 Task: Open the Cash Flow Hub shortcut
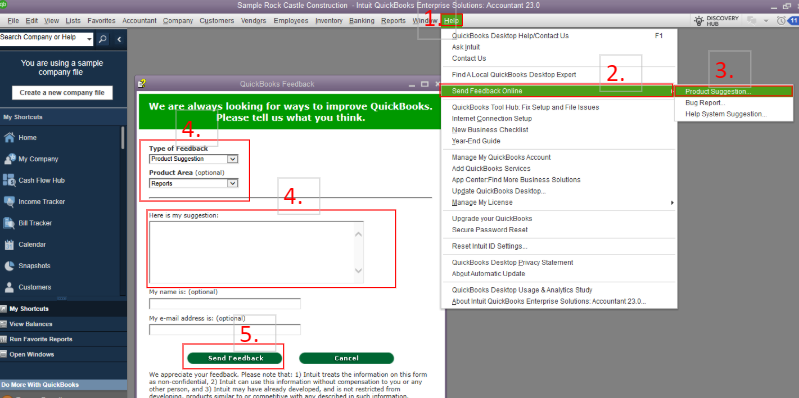[9, 180]
